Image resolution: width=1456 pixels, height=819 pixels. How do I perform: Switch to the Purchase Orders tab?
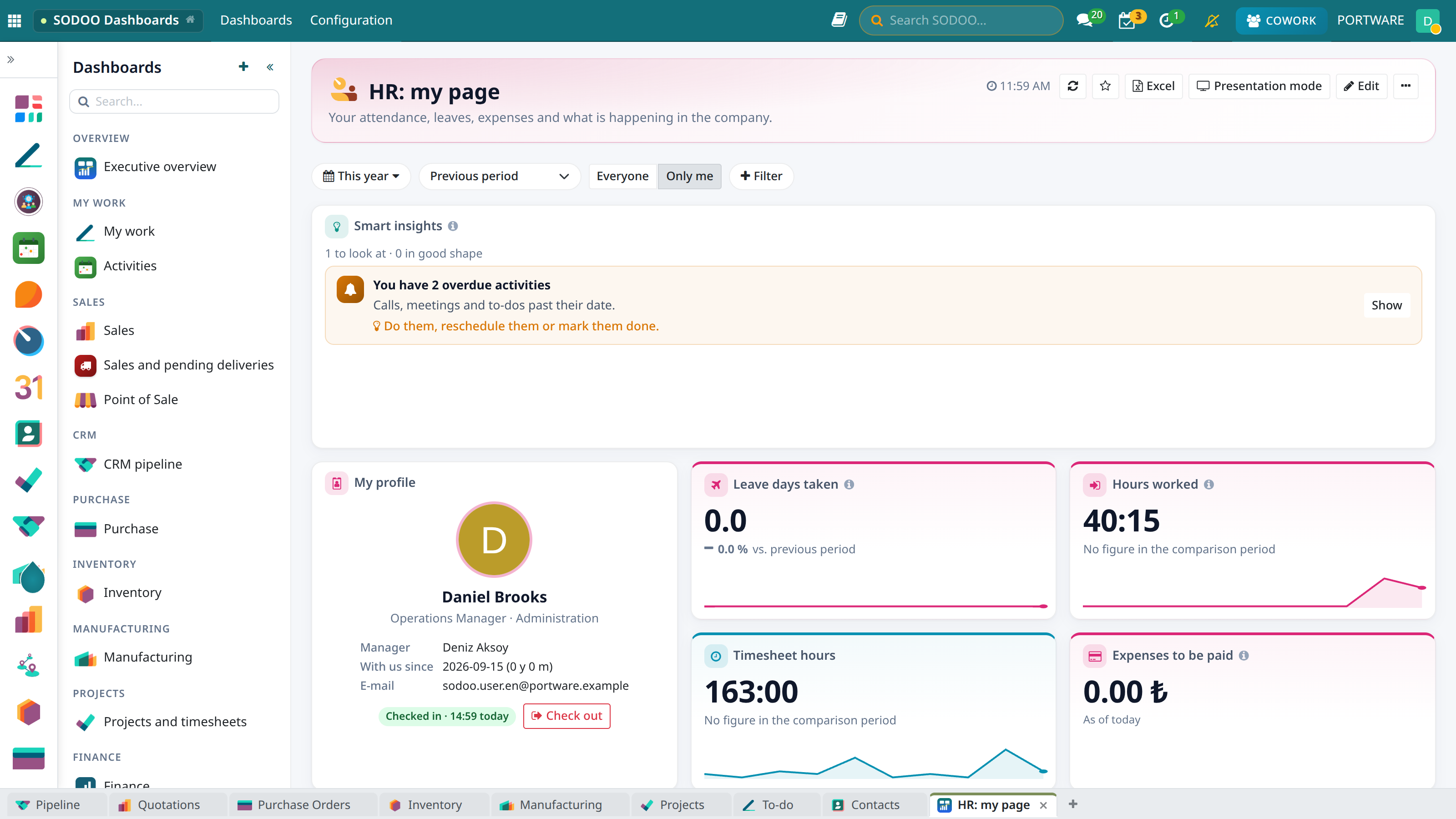point(303,804)
